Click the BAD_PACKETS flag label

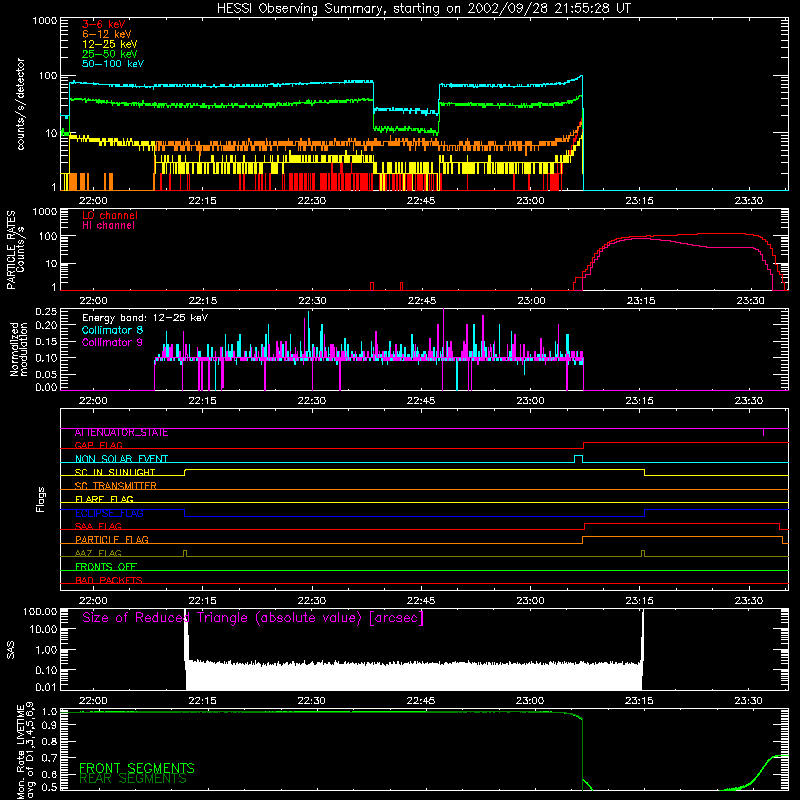point(109,580)
